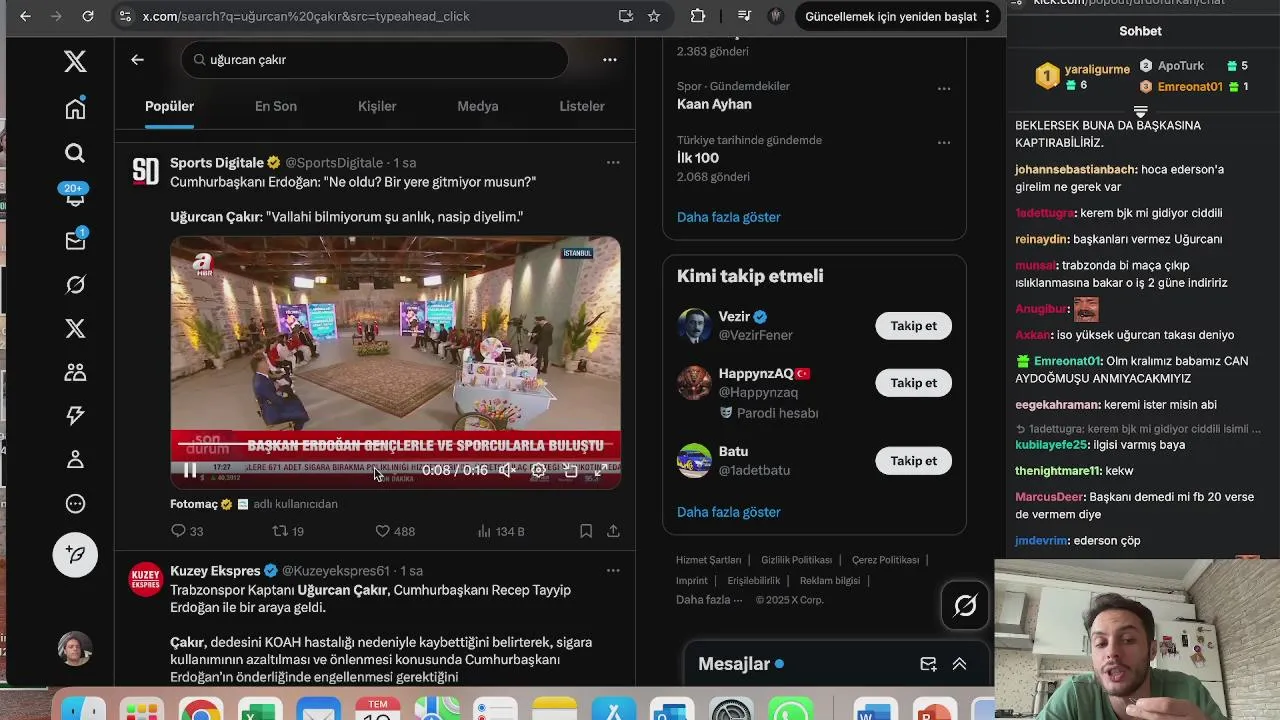Follow Vezir with Takip et button

pos(914,326)
